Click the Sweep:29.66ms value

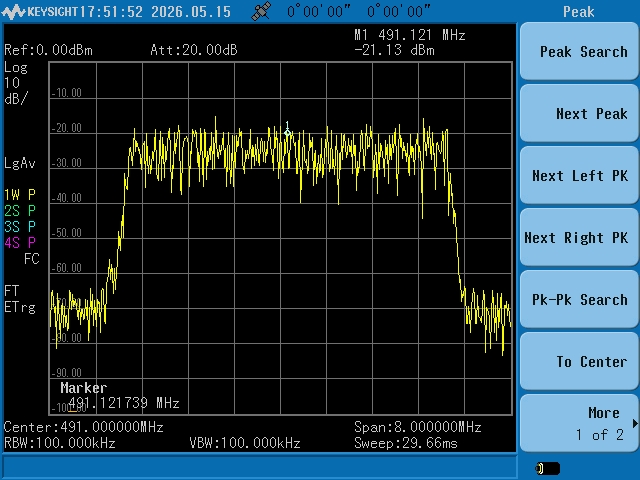406,443
